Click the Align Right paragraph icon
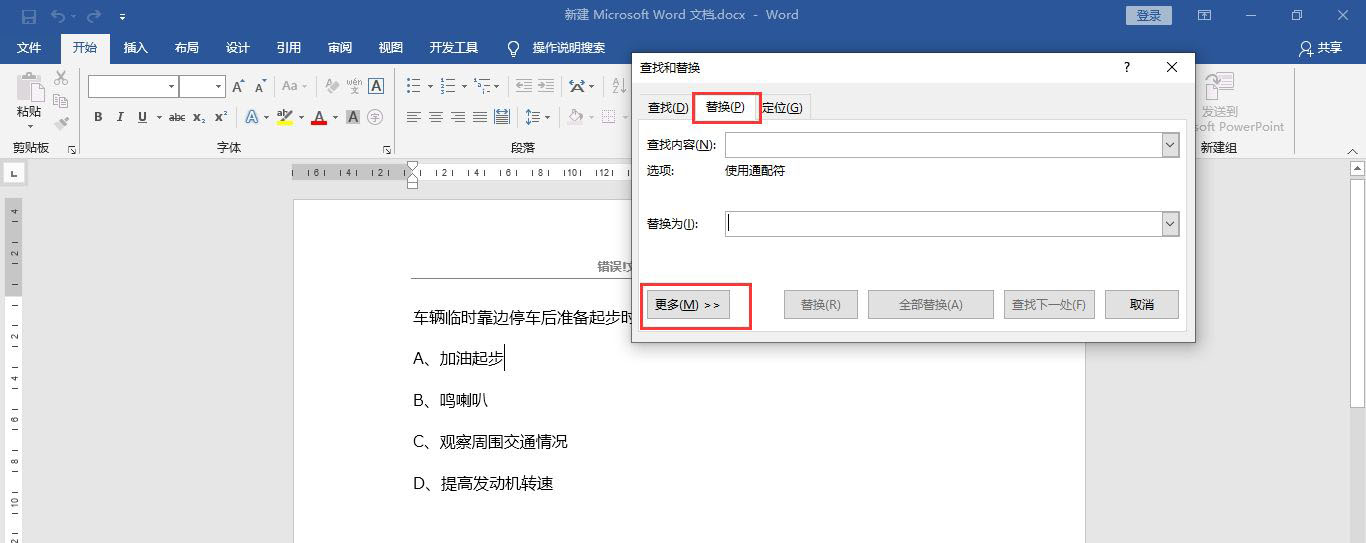Viewport: 1366px width, 543px height. tap(458, 117)
